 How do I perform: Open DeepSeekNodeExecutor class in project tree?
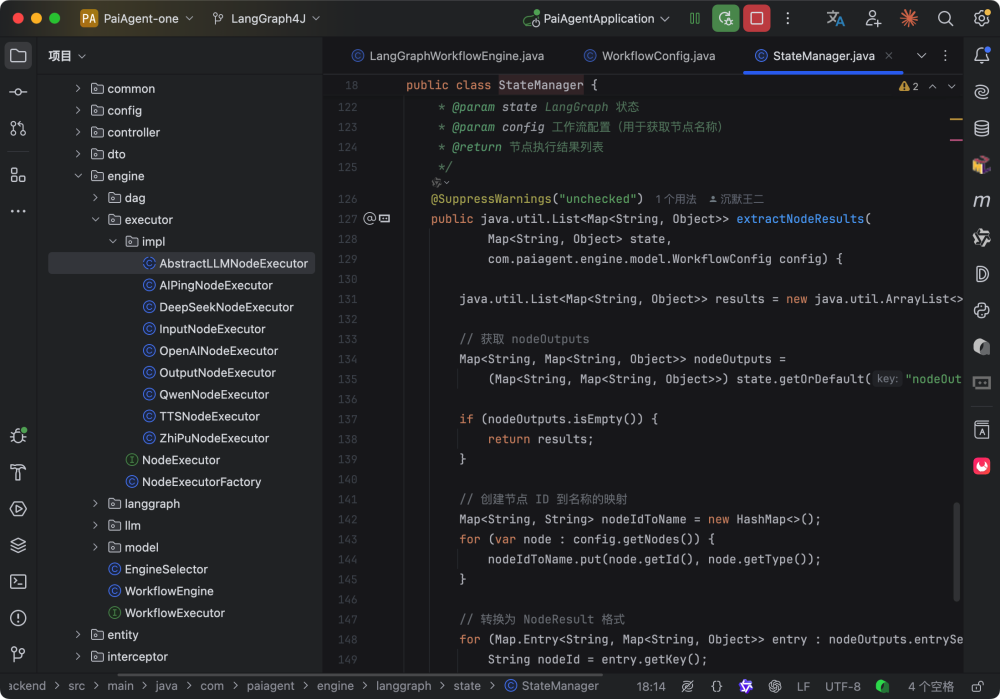(226, 307)
